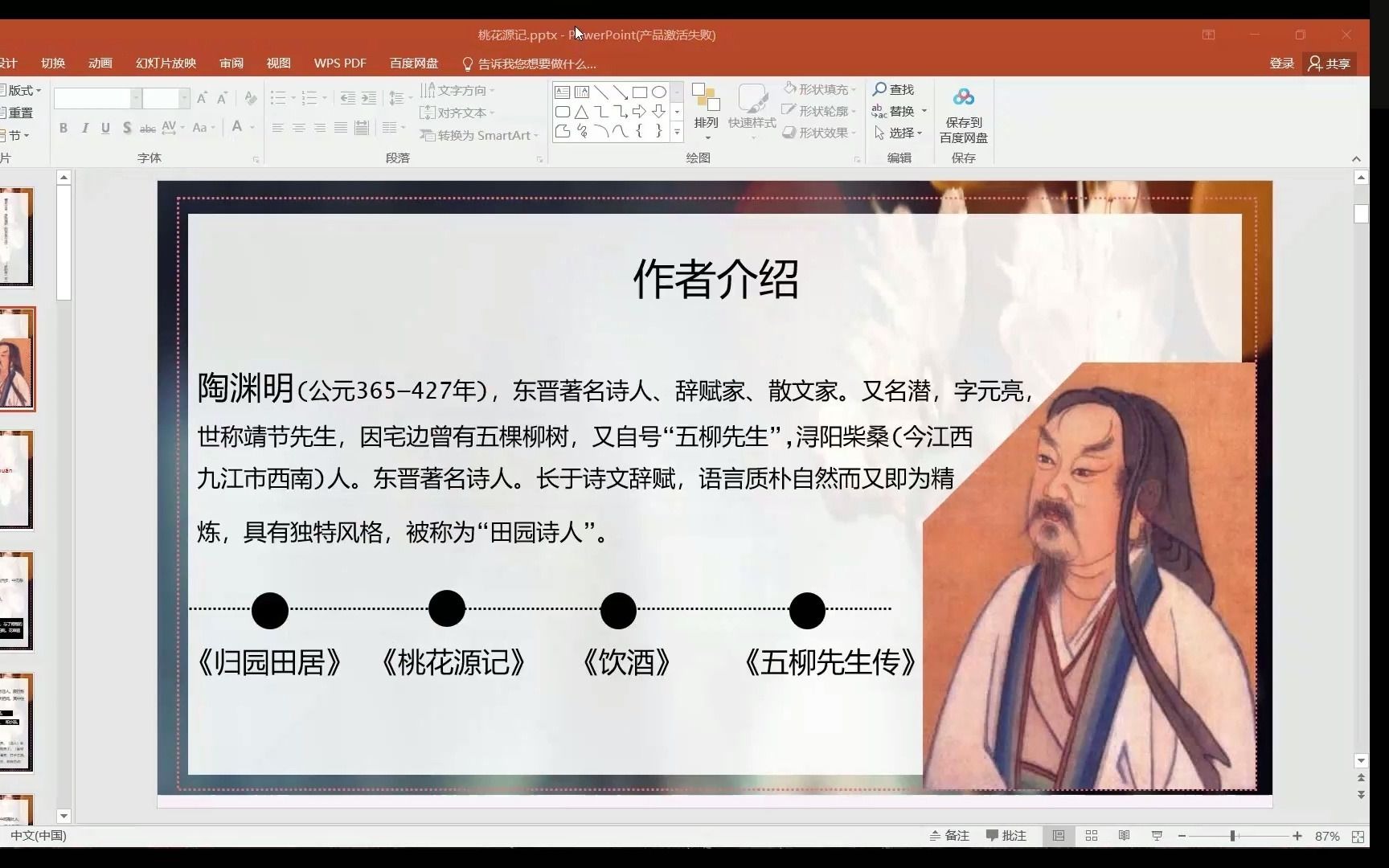Open the View (视图) tab

tap(279, 63)
